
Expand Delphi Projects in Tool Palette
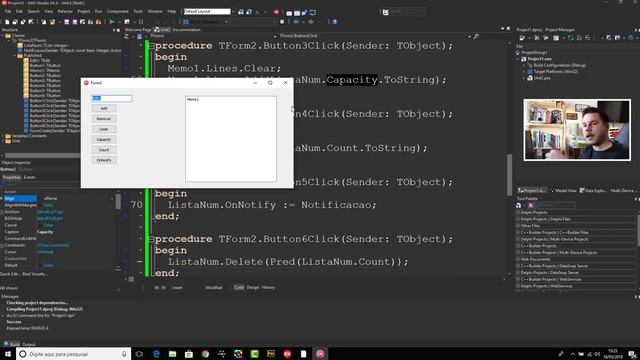pyautogui.click(x=518, y=212)
